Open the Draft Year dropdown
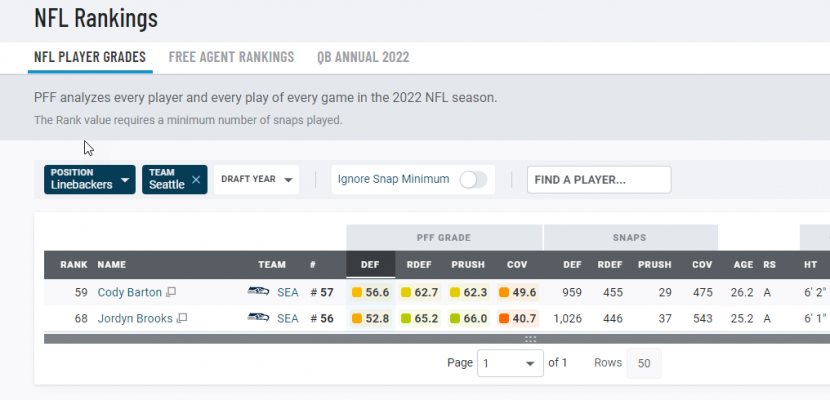830x400 pixels. pos(257,180)
